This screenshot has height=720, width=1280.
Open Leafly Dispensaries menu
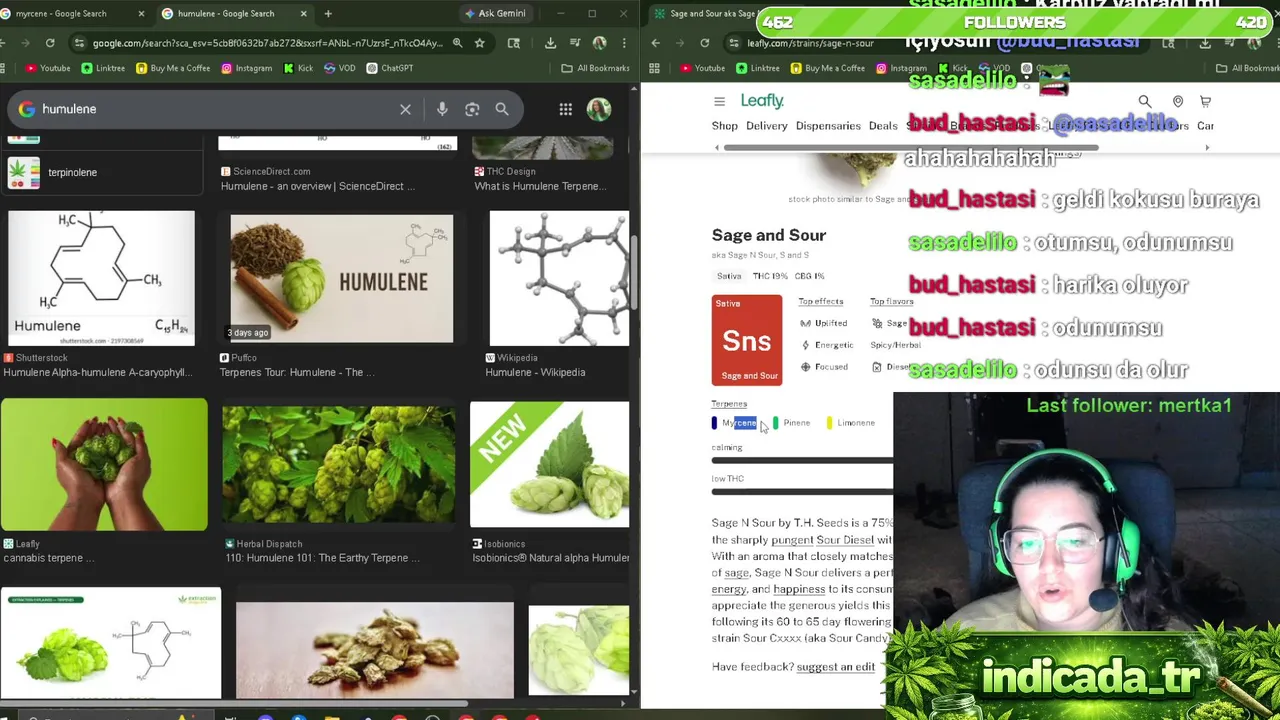[x=828, y=126]
